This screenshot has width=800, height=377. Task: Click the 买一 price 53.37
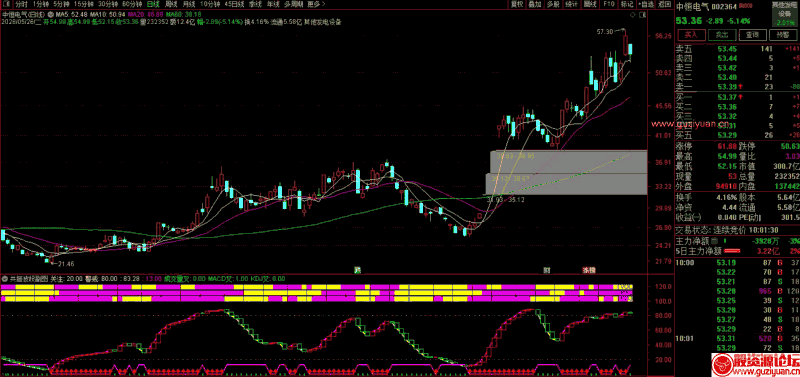(x=727, y=97)
